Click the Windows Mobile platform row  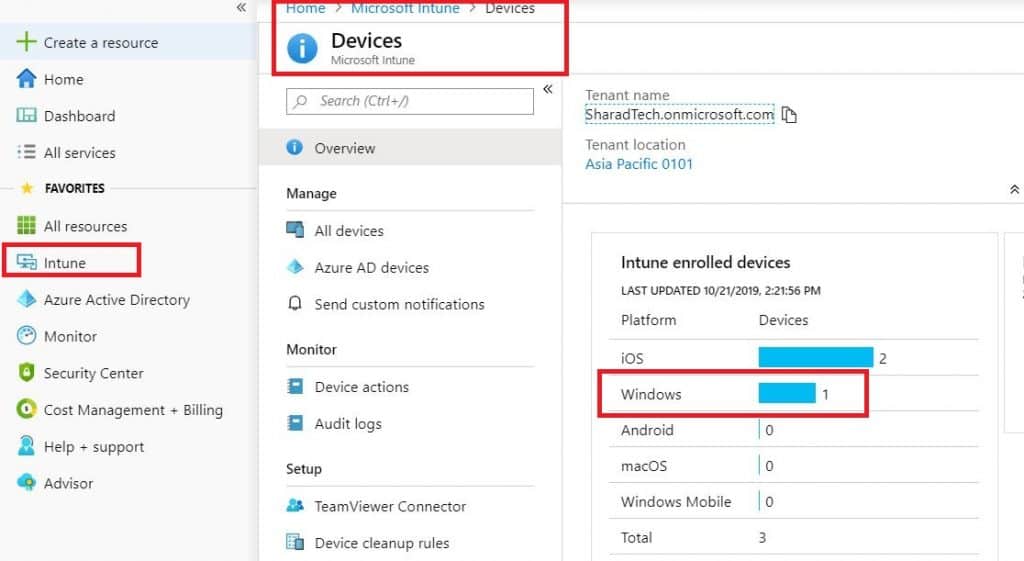click(x=793, y=502)
